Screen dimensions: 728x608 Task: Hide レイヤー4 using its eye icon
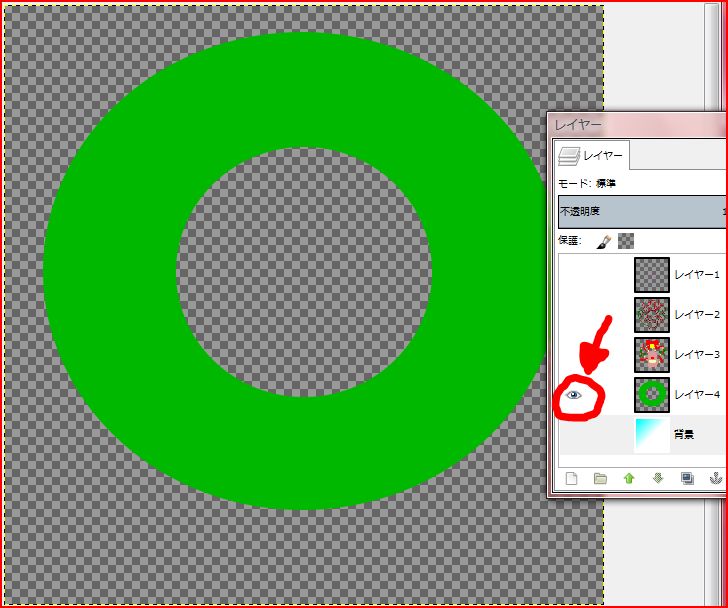(574, 395)
